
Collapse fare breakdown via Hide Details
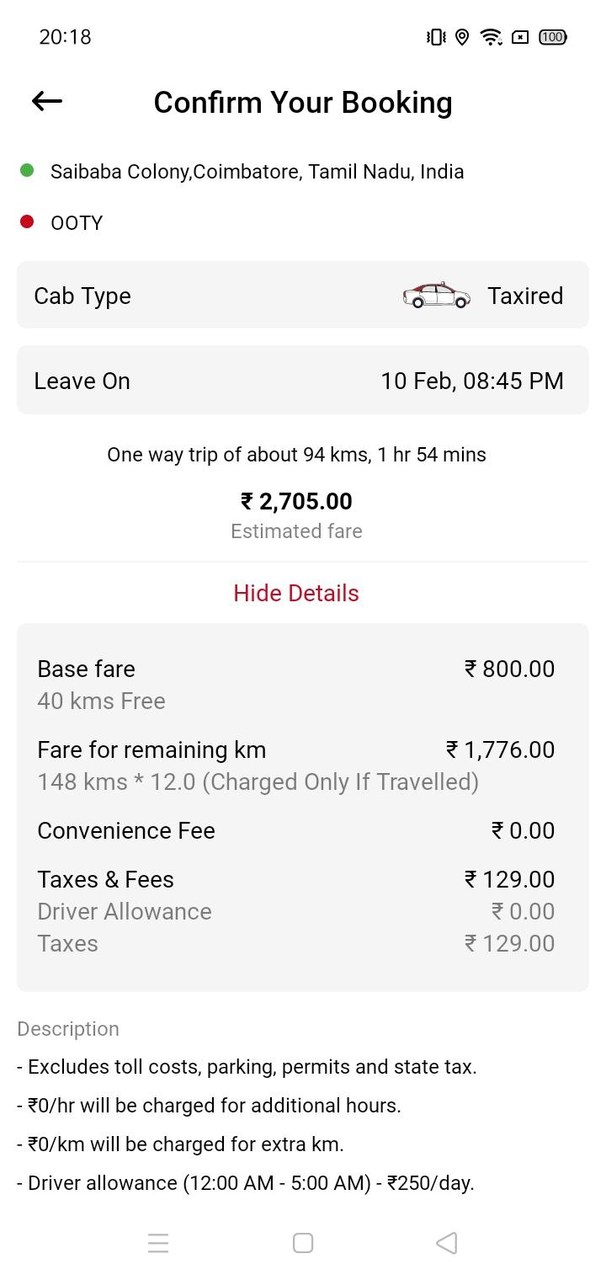[x=296, y=592]
